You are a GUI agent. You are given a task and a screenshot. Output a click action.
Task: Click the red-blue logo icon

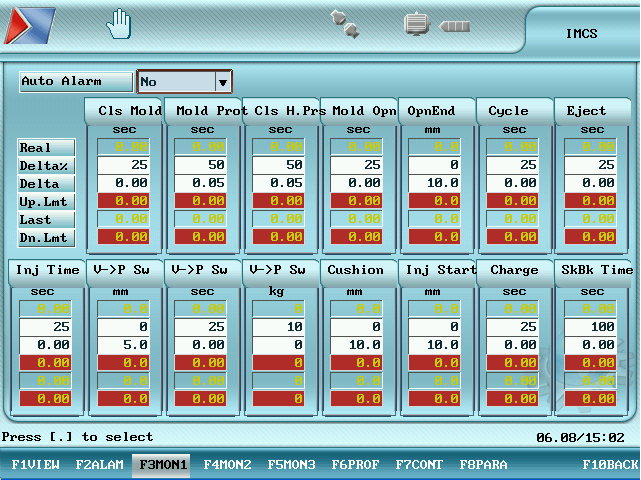pyautogui.click(x=29, y=26)
